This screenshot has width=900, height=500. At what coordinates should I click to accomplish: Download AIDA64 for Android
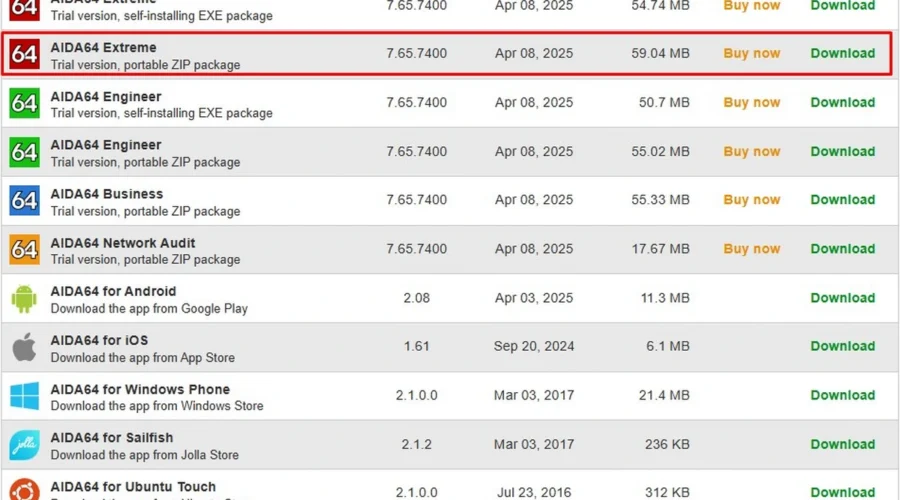[842, 298]
